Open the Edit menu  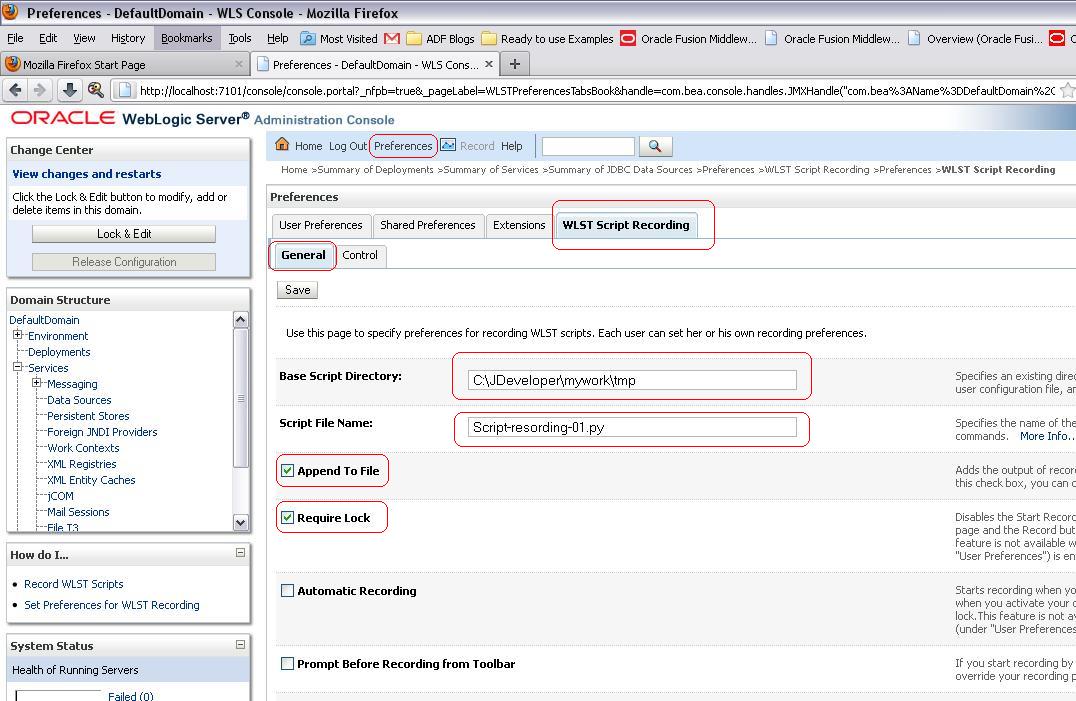[48, 38]
